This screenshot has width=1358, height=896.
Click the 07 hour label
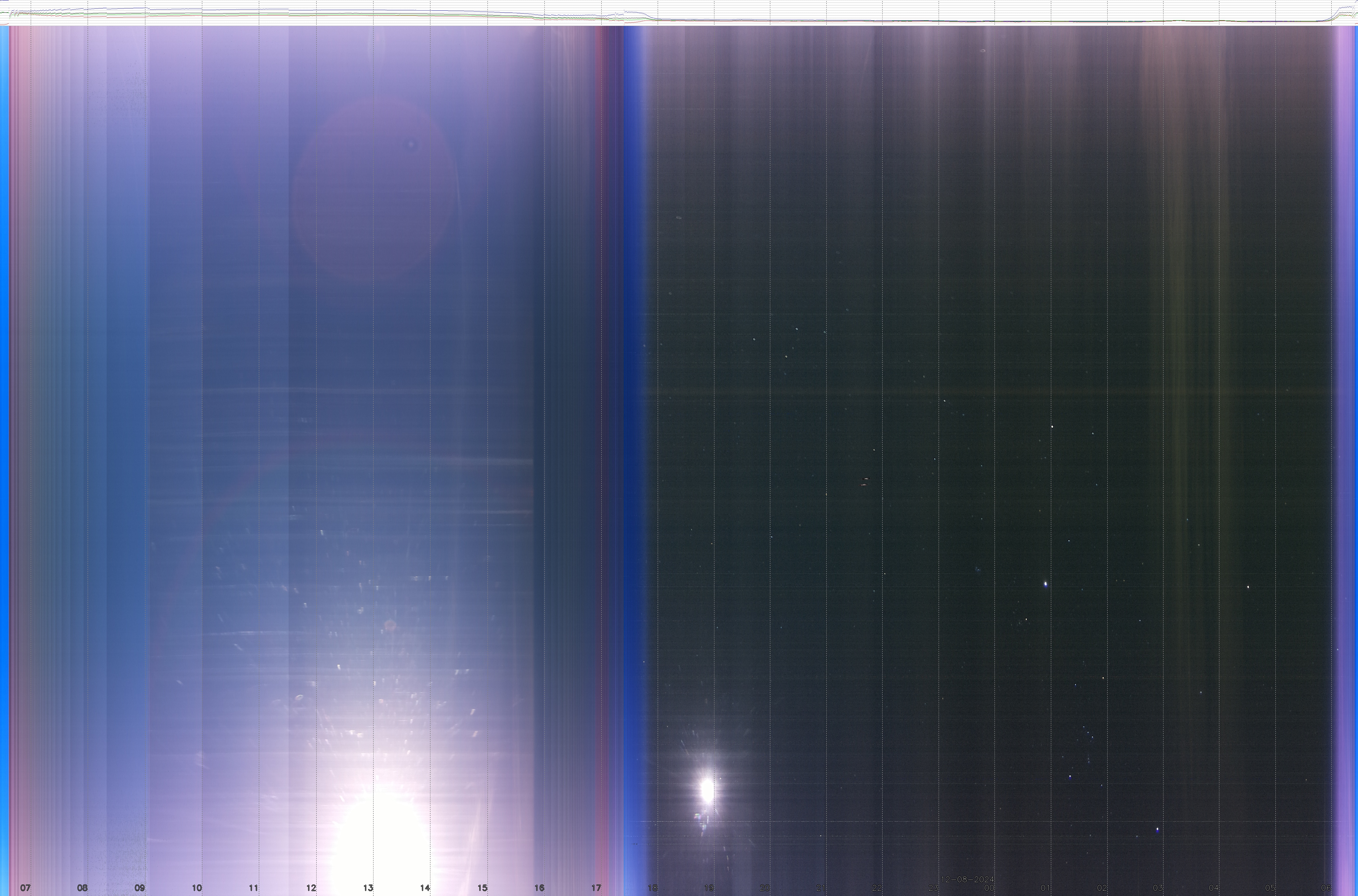(25, 888)
